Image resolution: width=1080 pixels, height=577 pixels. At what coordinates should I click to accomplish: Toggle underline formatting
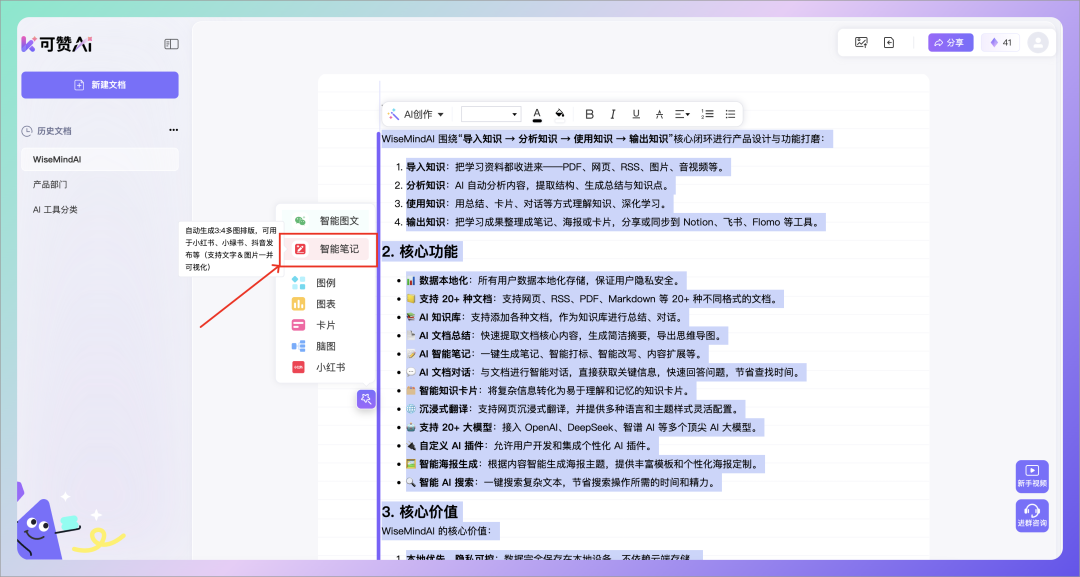click(635, 114)
